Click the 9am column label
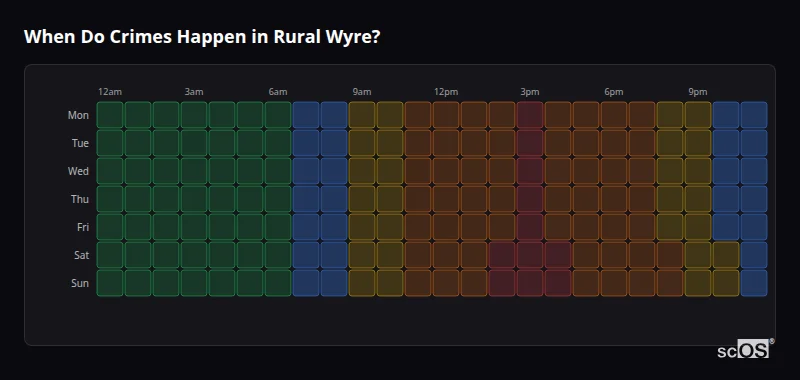800x380 pixels. (x=362, y=92)
